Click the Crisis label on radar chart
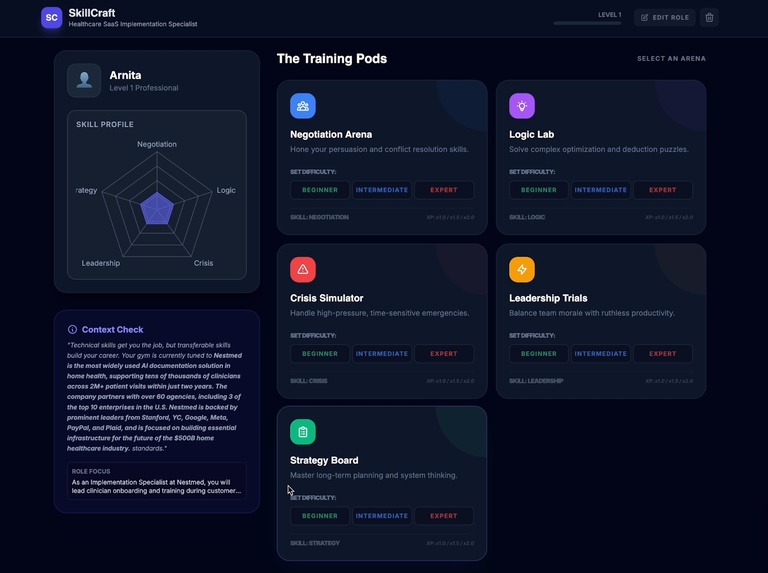 click(x=203, y=263)
